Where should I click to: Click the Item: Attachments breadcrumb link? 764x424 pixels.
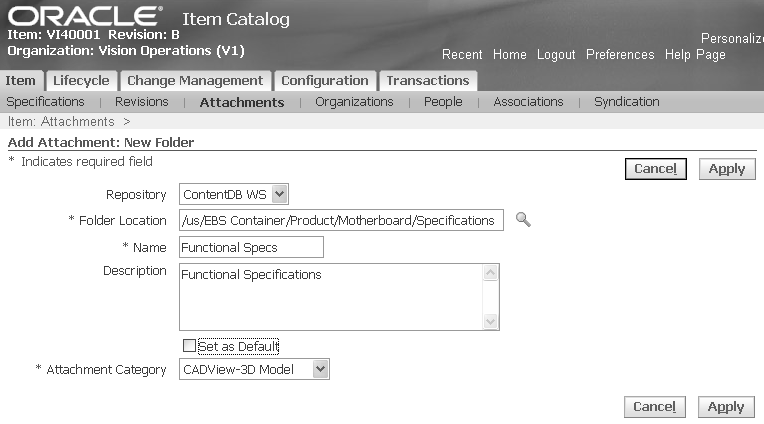pyautogui.click(x=61, y=121)
